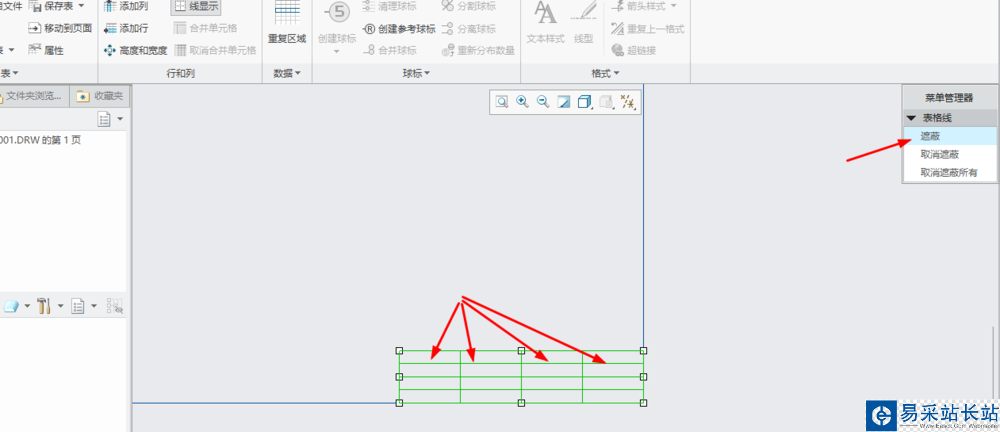Select 遮蔽 in menu manager

tap(950, 136)
